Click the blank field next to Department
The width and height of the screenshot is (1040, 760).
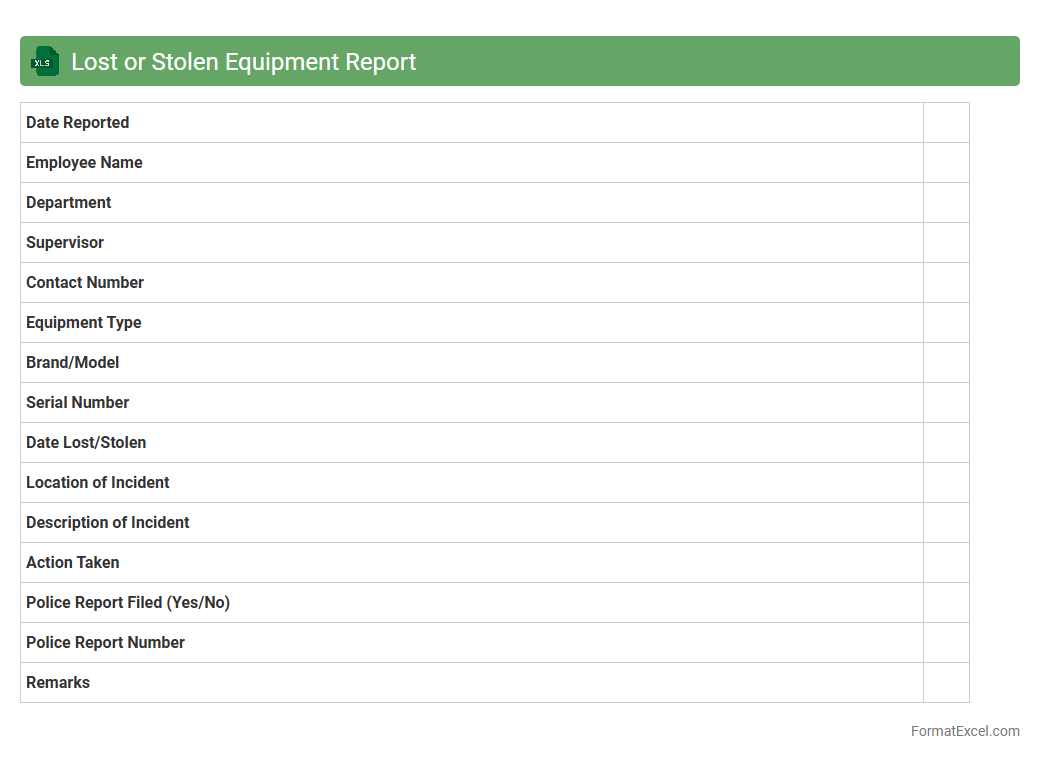coord(946,203)
